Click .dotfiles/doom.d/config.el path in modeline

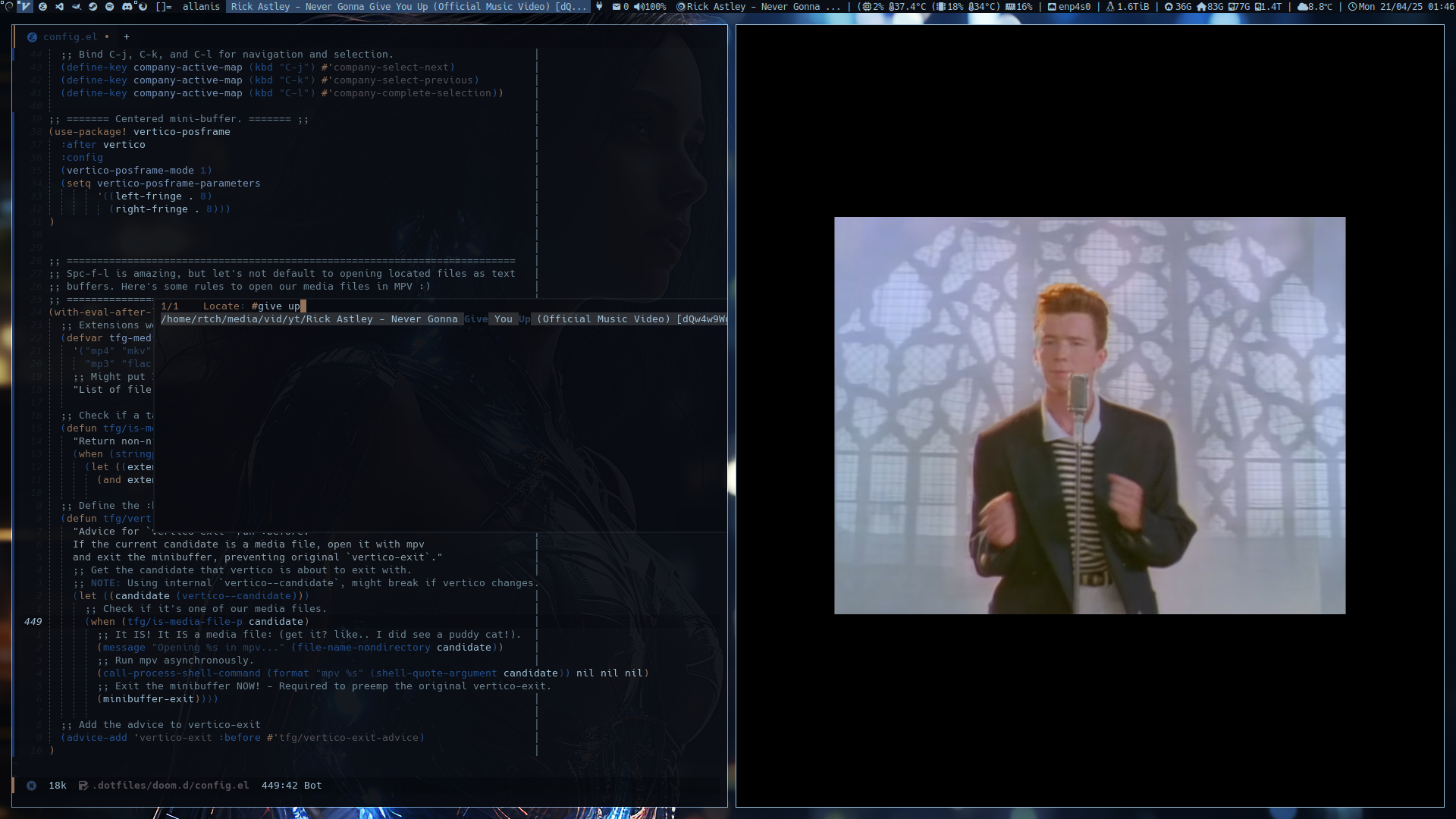click(x=171, y=786)
